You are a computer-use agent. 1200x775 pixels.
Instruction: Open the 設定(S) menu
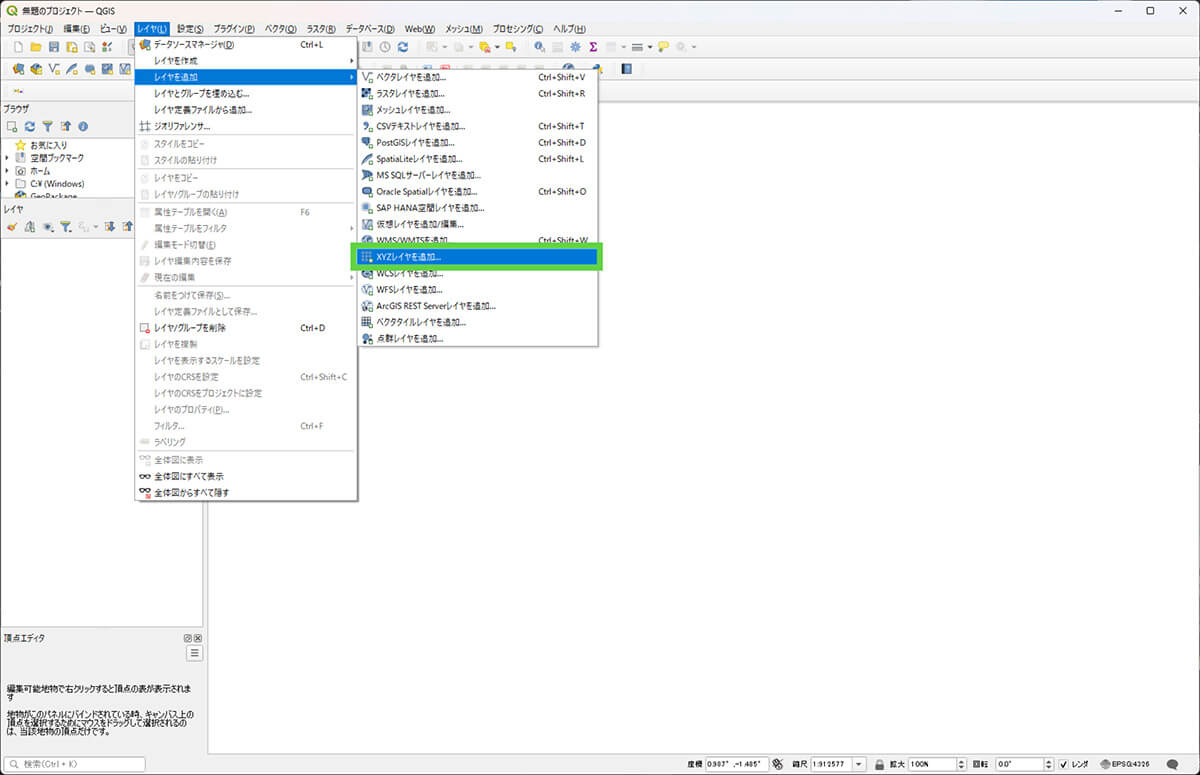coord(190,29)
